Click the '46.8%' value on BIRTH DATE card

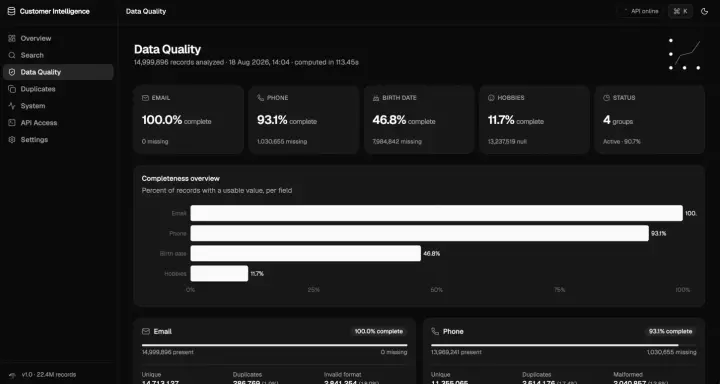tap(389, 120)
